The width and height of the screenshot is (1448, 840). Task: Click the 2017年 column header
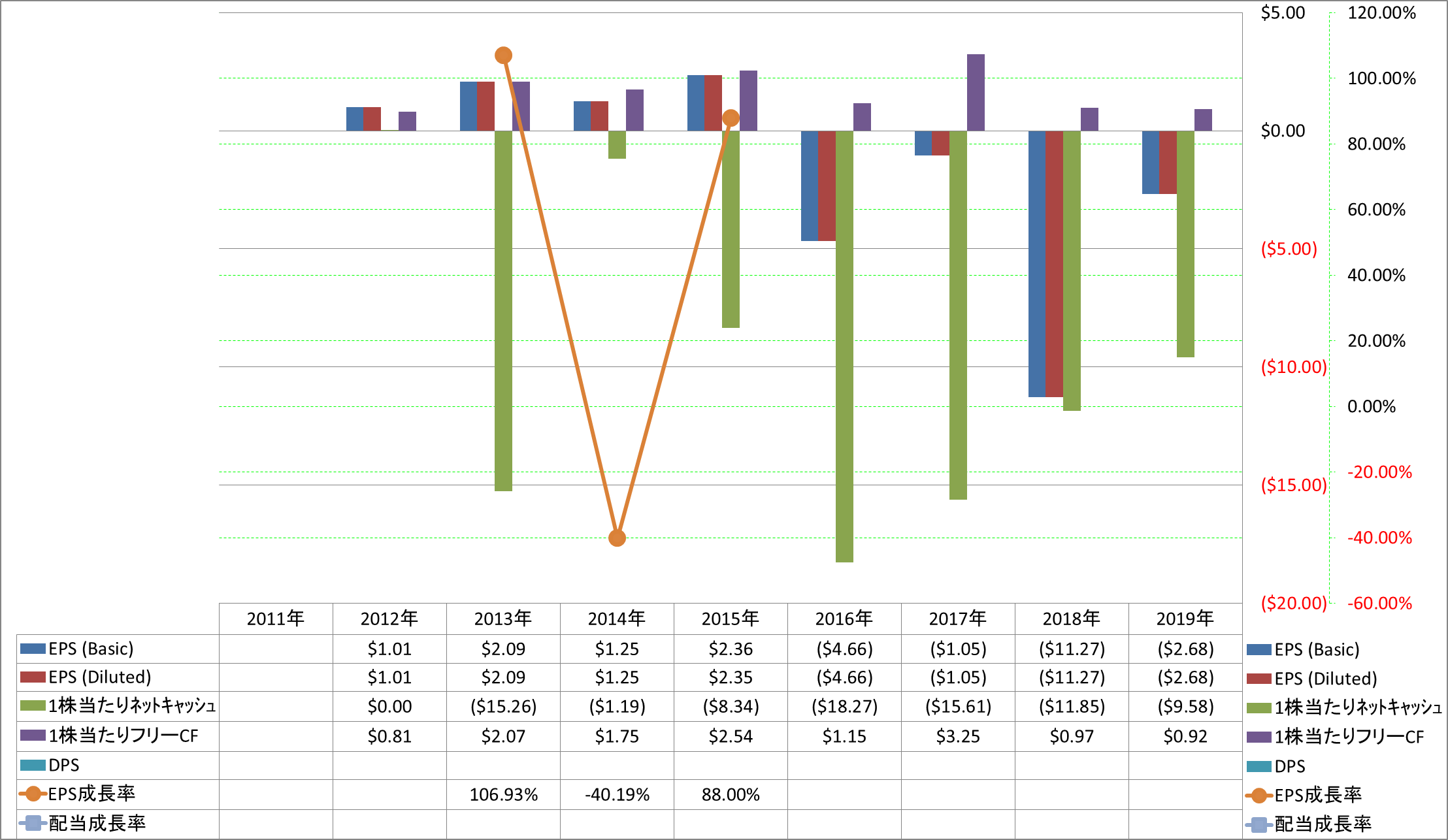click(x=958, y=619)
